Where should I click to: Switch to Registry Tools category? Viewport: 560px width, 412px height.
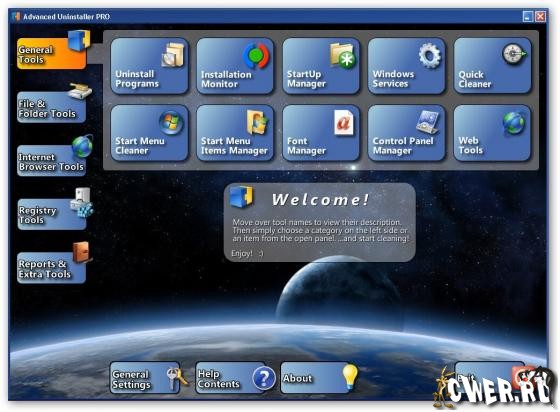tap(51, 214)
